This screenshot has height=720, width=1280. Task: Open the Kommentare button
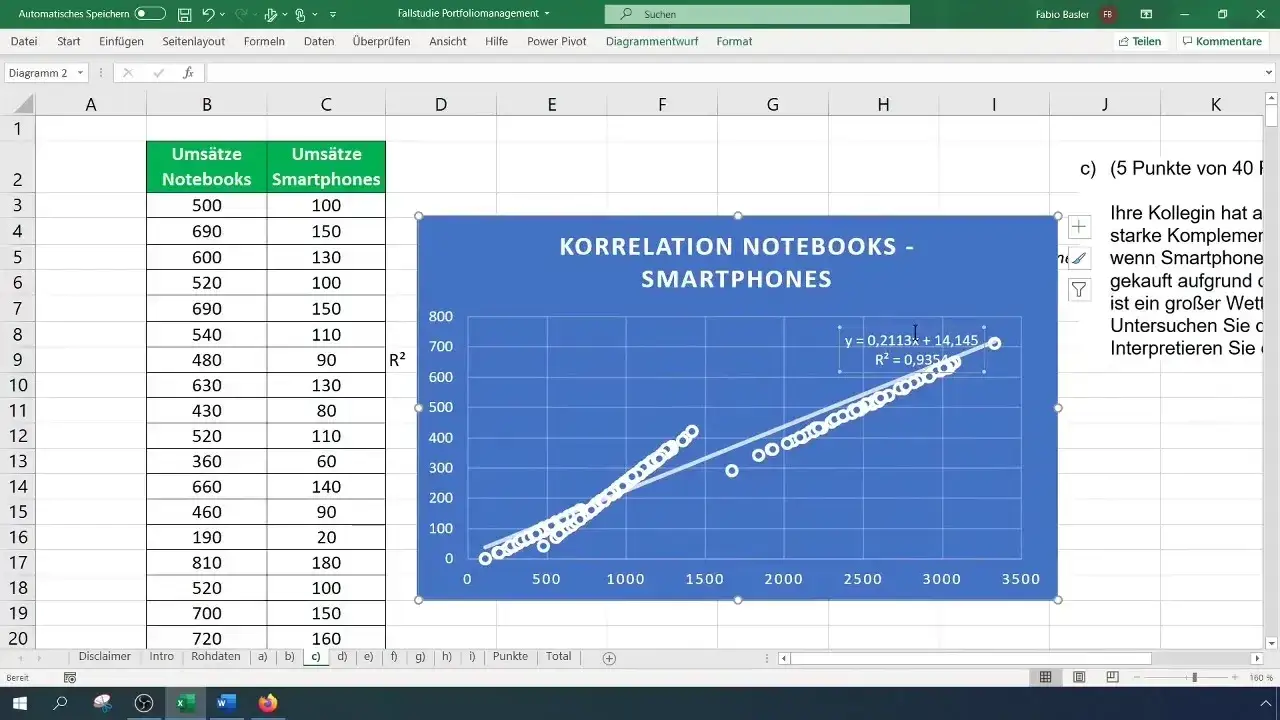tap(1221, 42)
